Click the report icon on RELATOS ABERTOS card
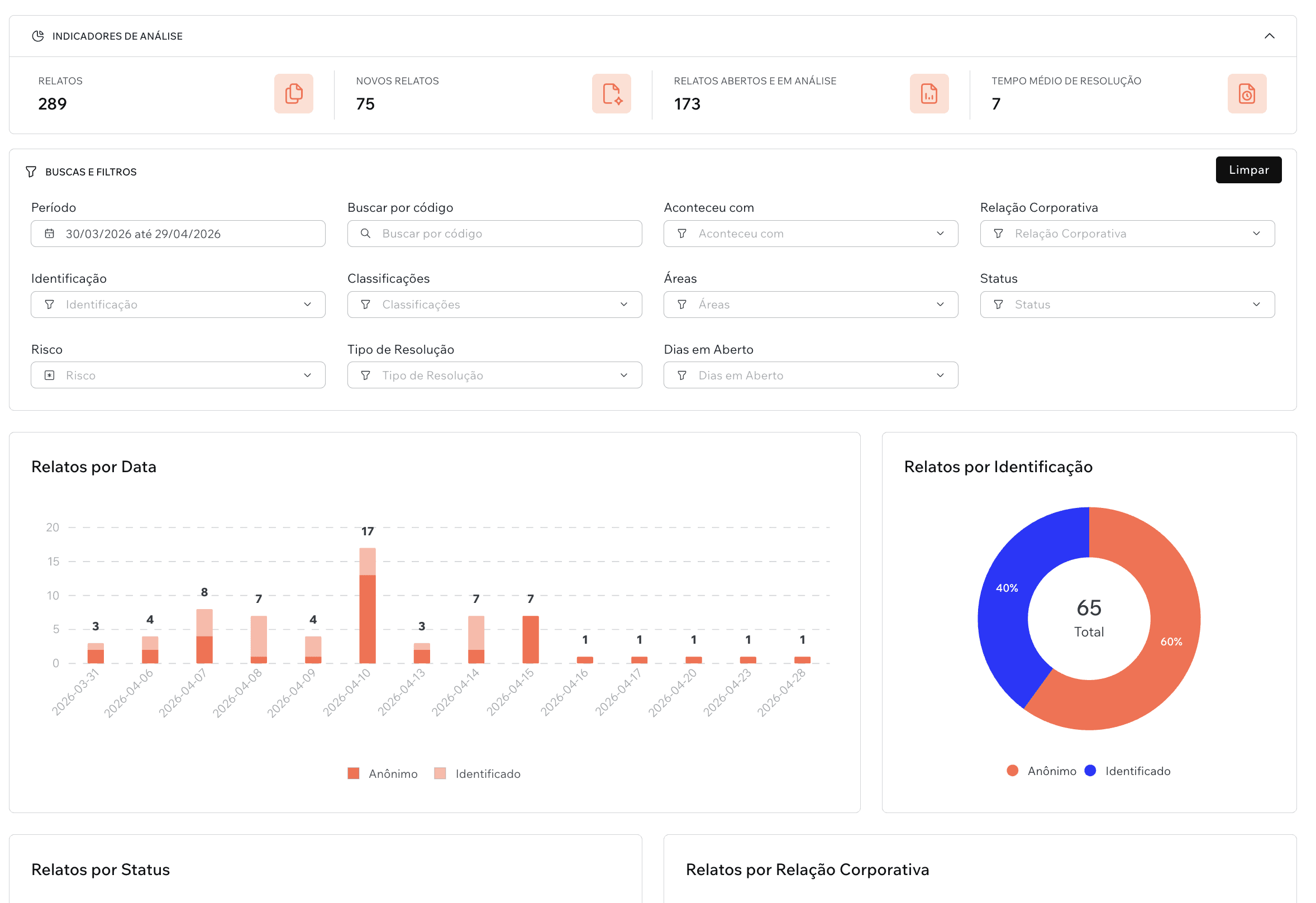 click(929, 93)
